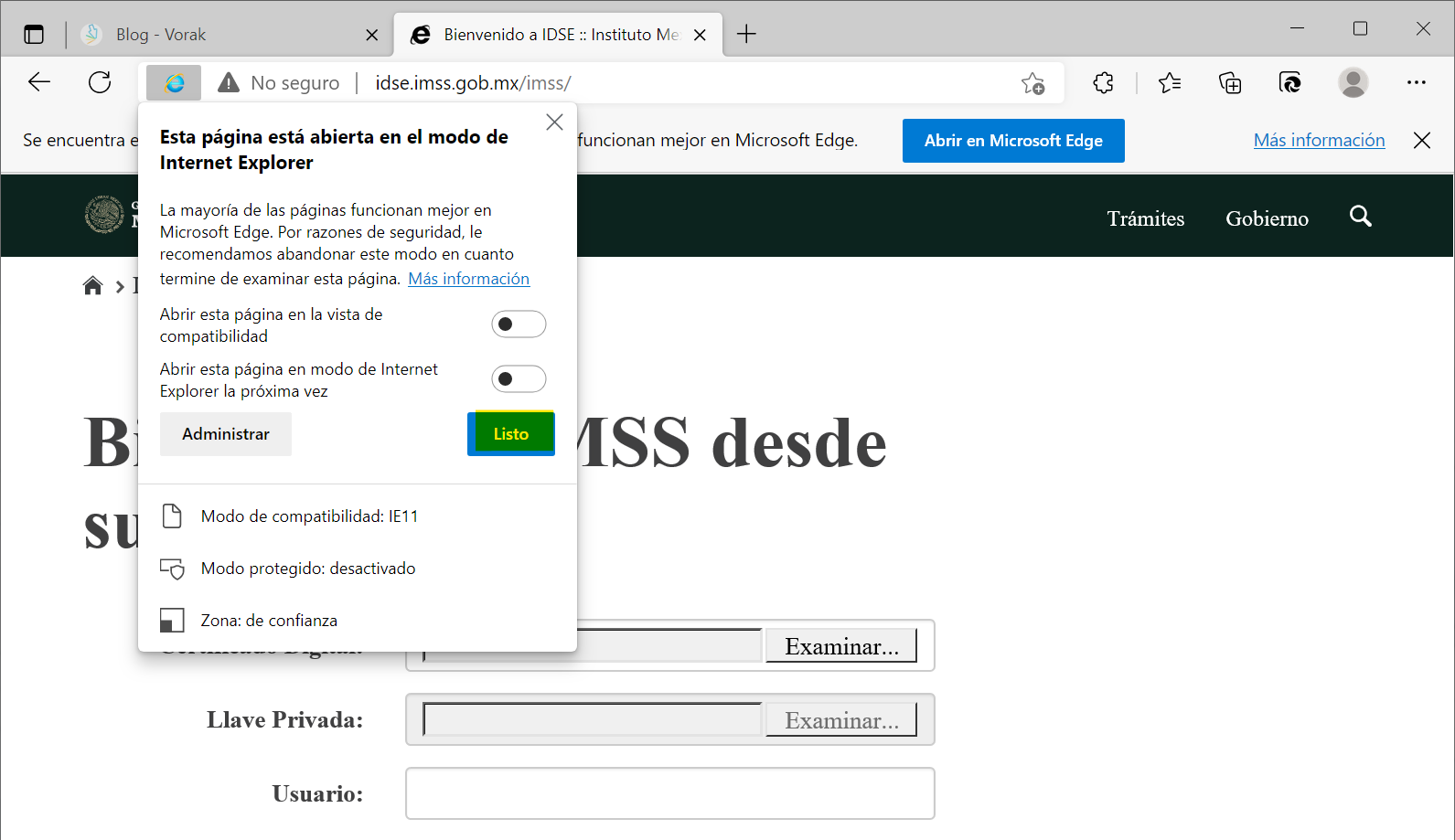
Task: Click Modo protegido: desactivado row
Action: pyautogui.click(x=357, y=569)
